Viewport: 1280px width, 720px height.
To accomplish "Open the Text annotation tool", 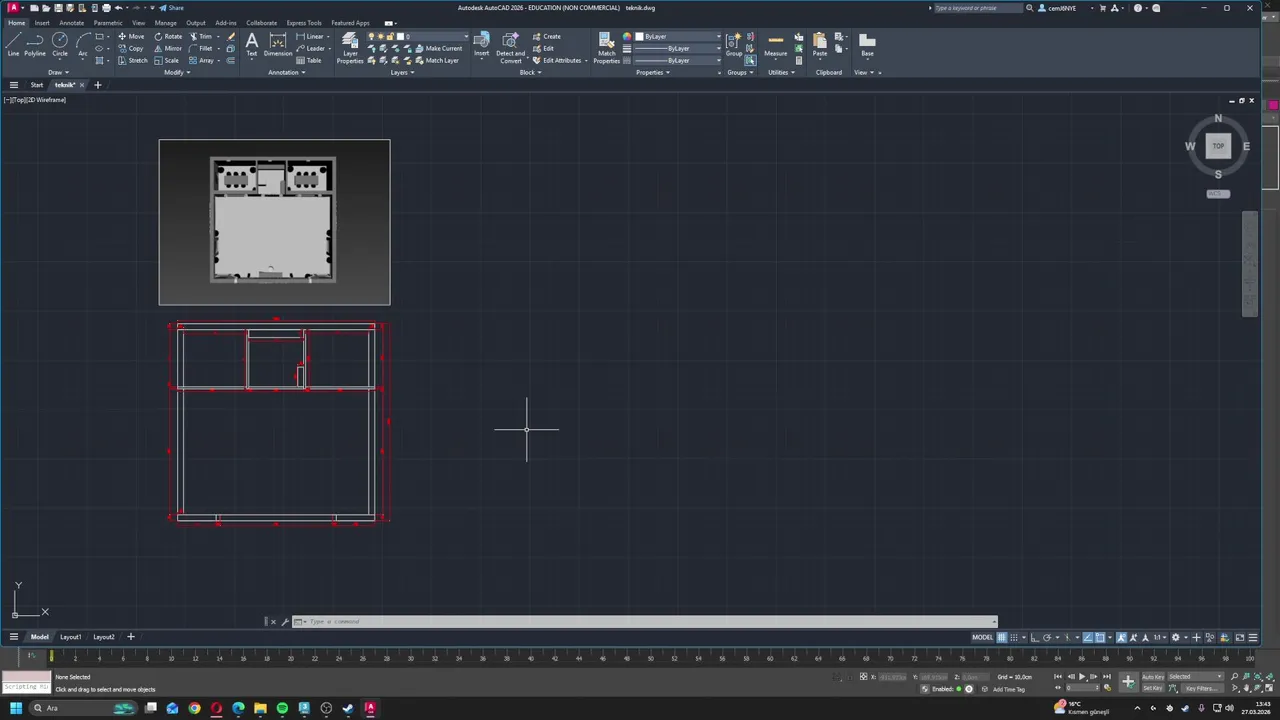I will click(x=252, y=44).
